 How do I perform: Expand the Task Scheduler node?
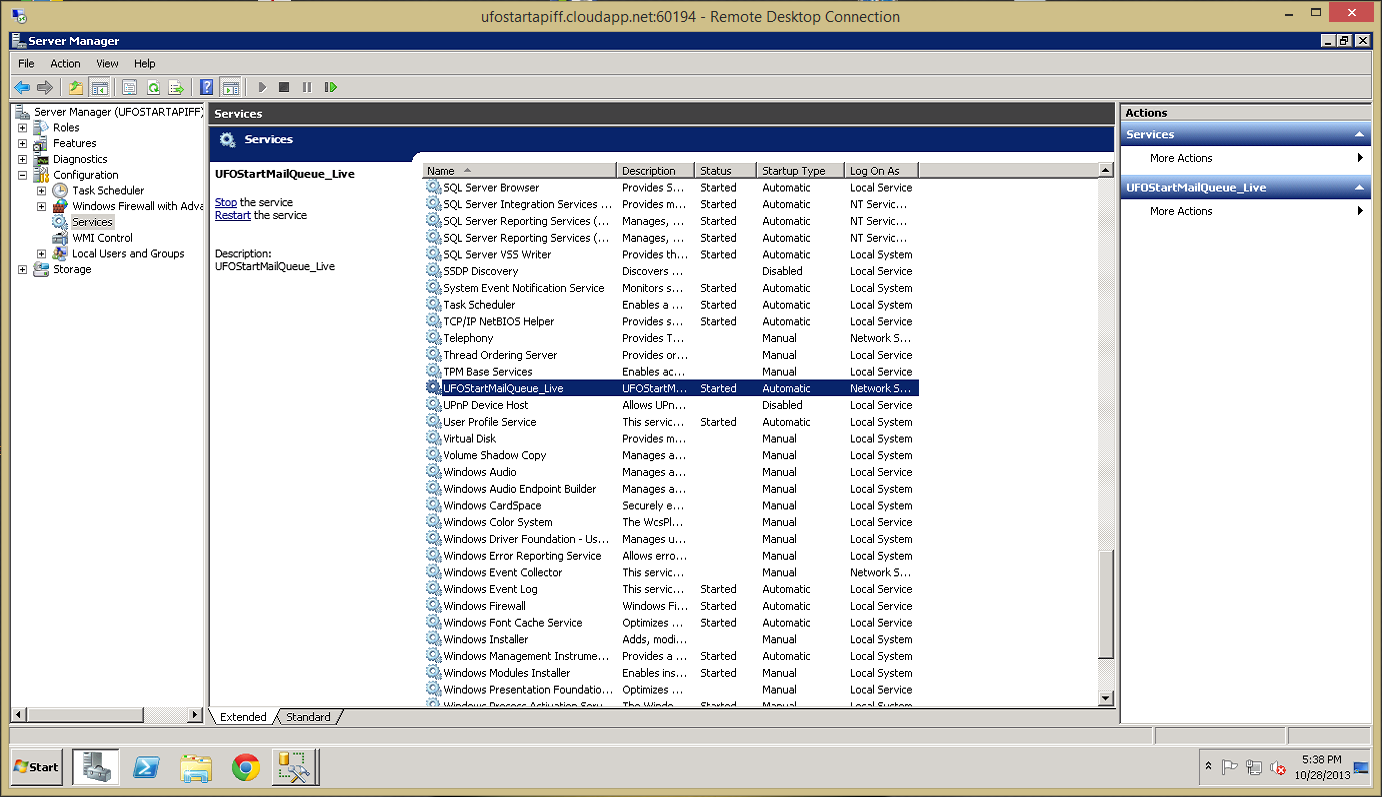[x=42, y=191]
